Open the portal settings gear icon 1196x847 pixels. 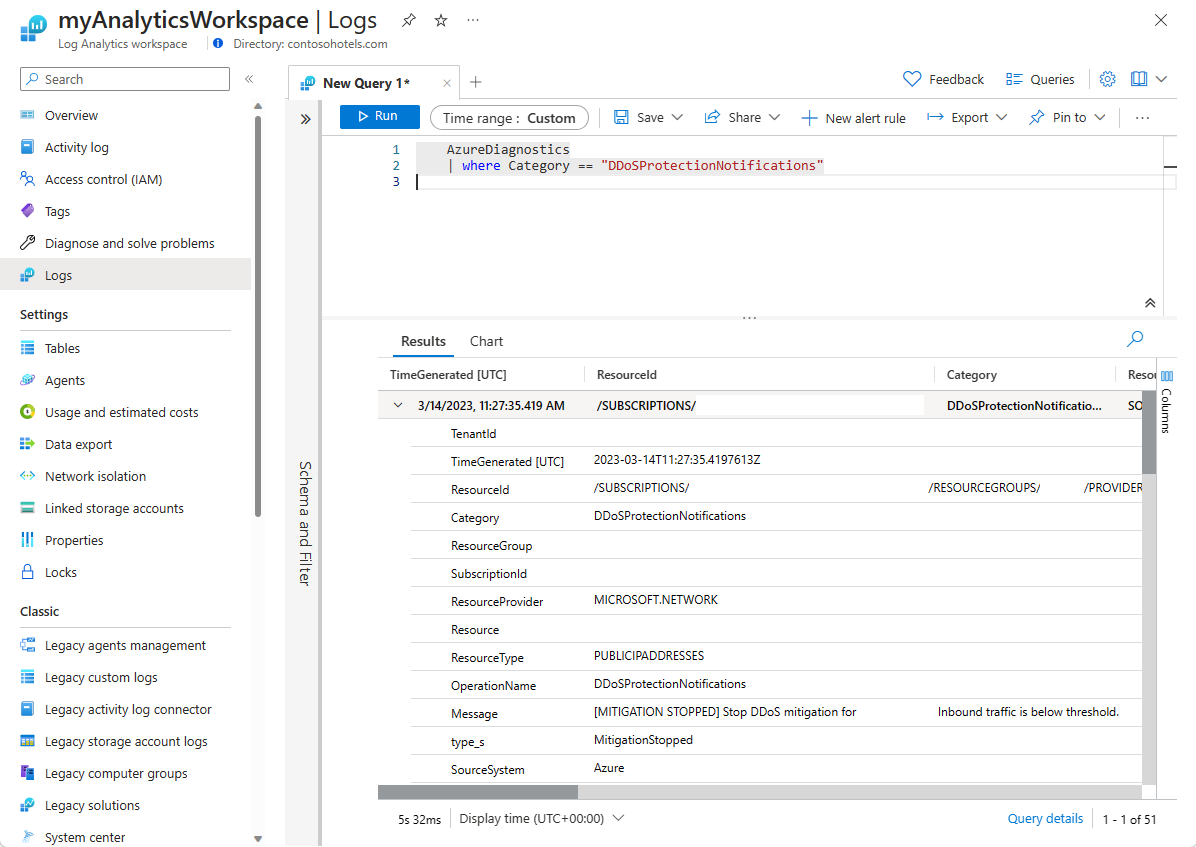[x=1107, y=78]
